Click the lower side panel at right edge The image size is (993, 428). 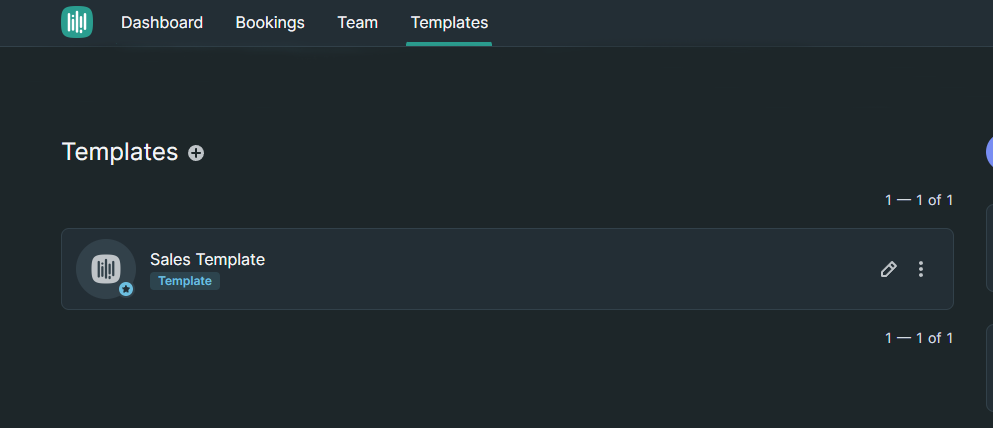point(989,368)
